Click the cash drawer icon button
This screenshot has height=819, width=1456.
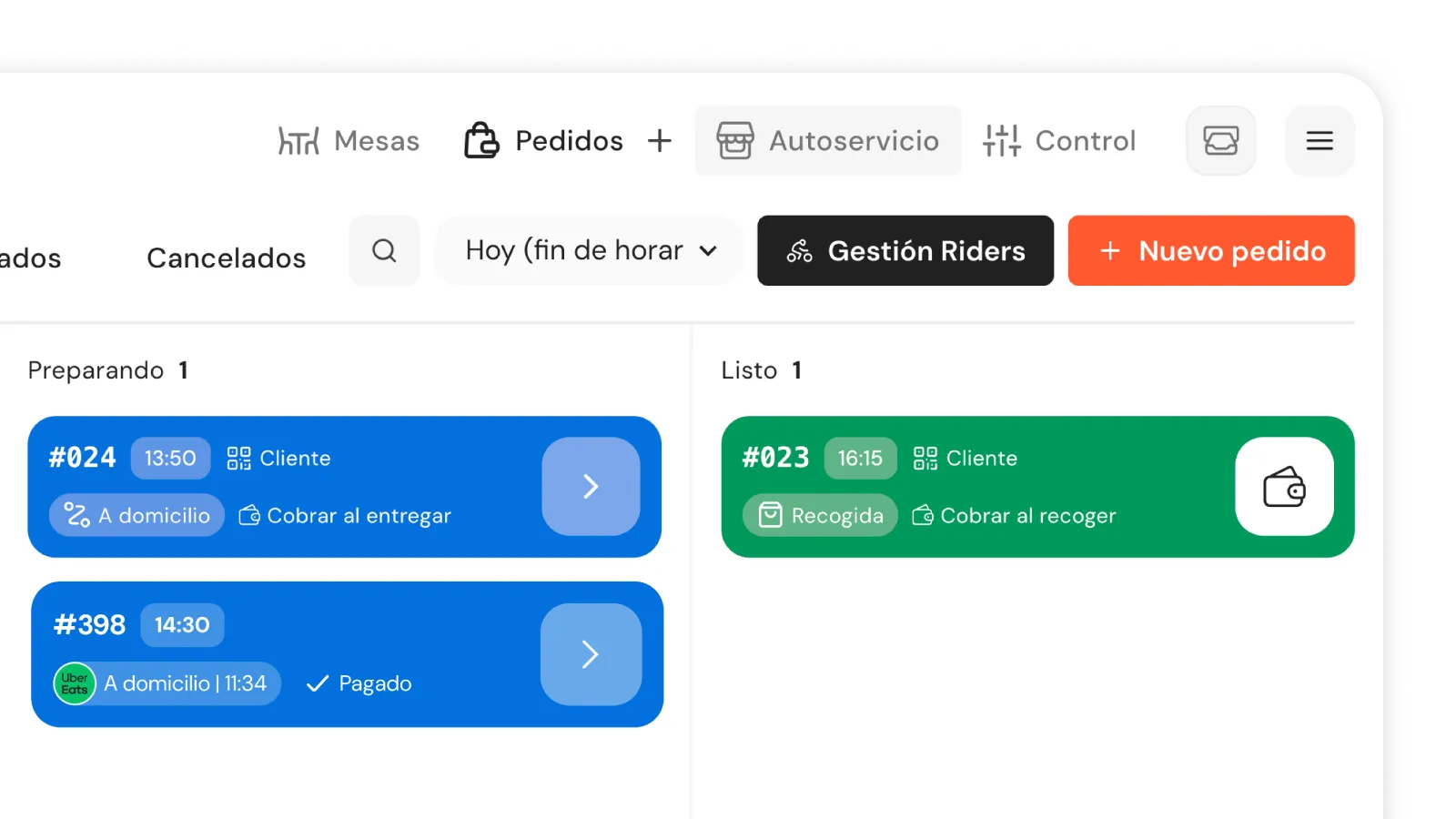click(x=1220, y=141)
